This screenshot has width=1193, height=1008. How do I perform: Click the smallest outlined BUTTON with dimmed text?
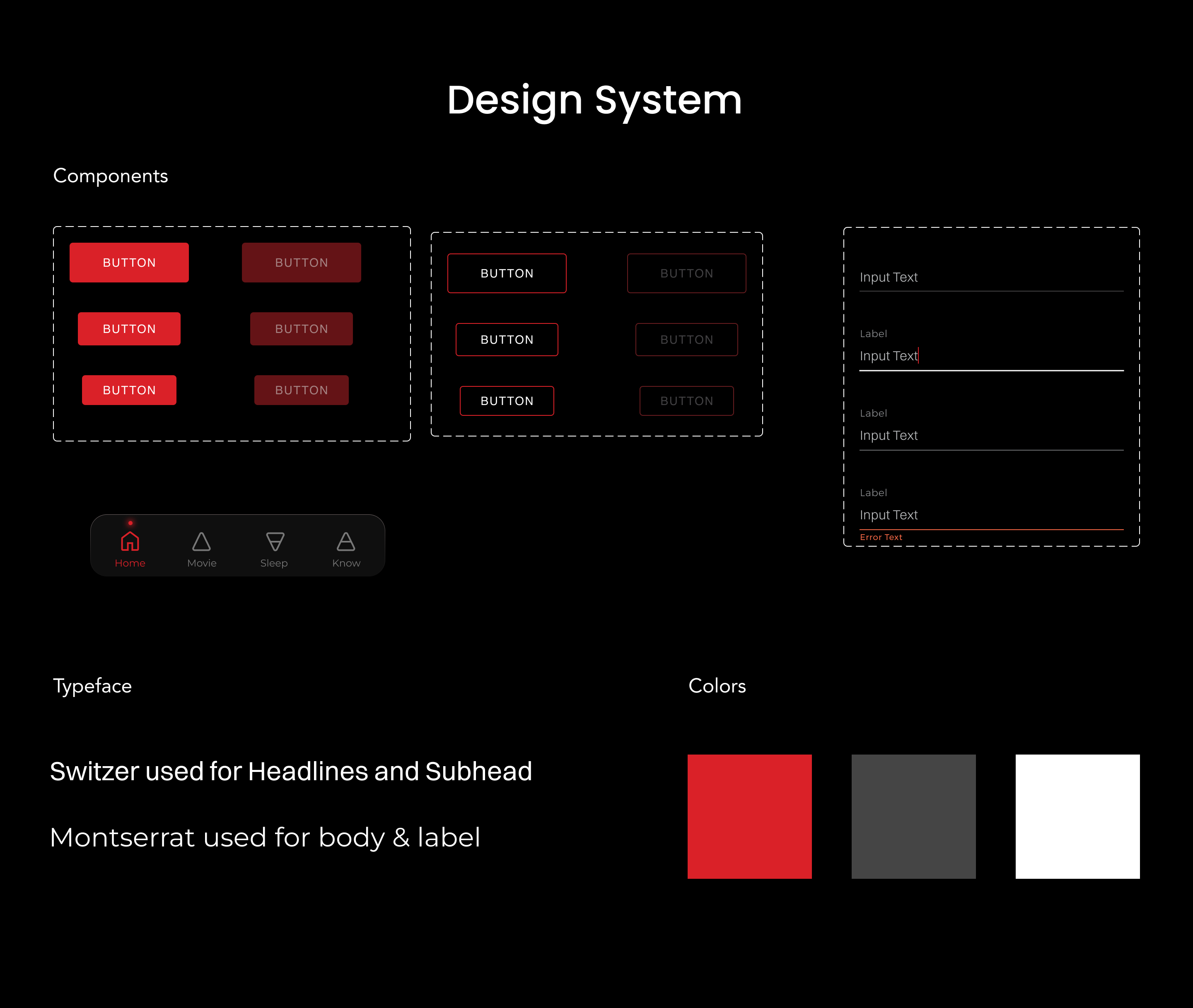(x=686, y=400)
